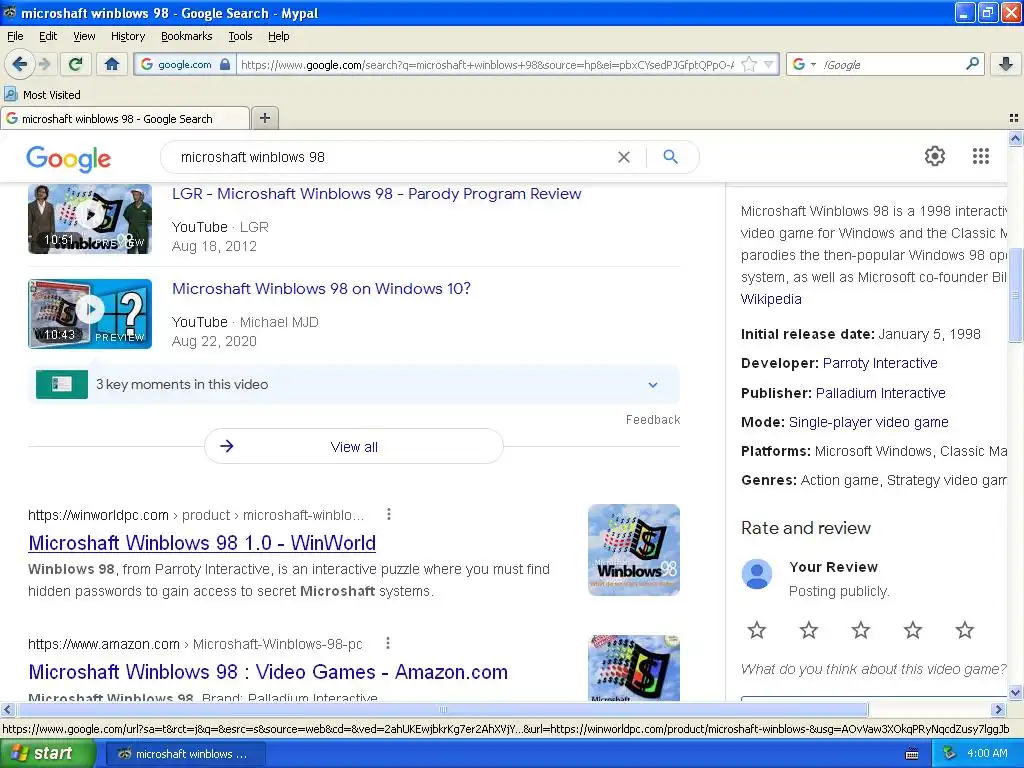Image resolution: width=1024 pixels, height=768 pixels.
Task: Open the Wikipedia link in the knowledge panel
Action: 771,299
